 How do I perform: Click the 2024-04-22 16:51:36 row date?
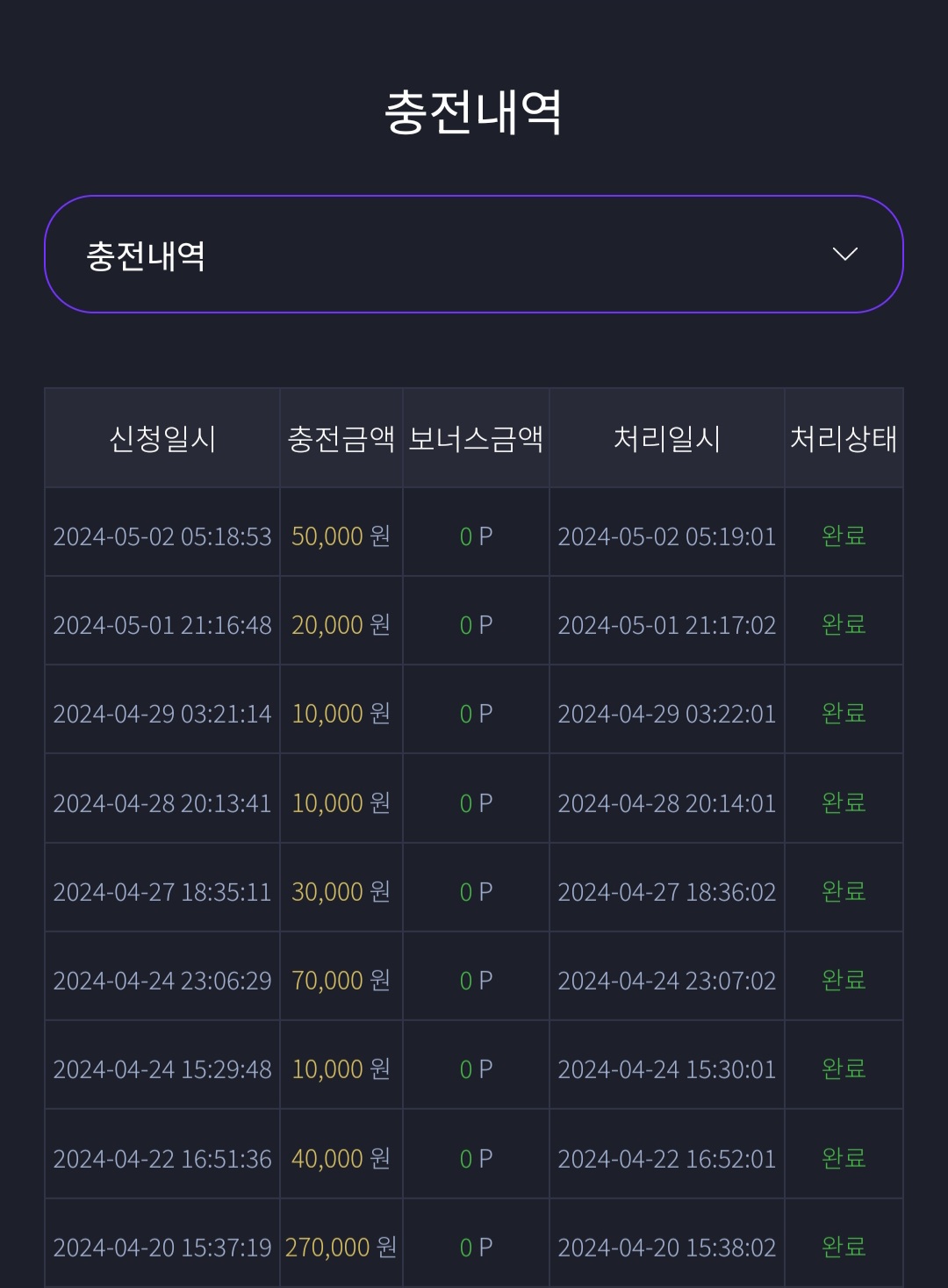[x=162, y=1159]
